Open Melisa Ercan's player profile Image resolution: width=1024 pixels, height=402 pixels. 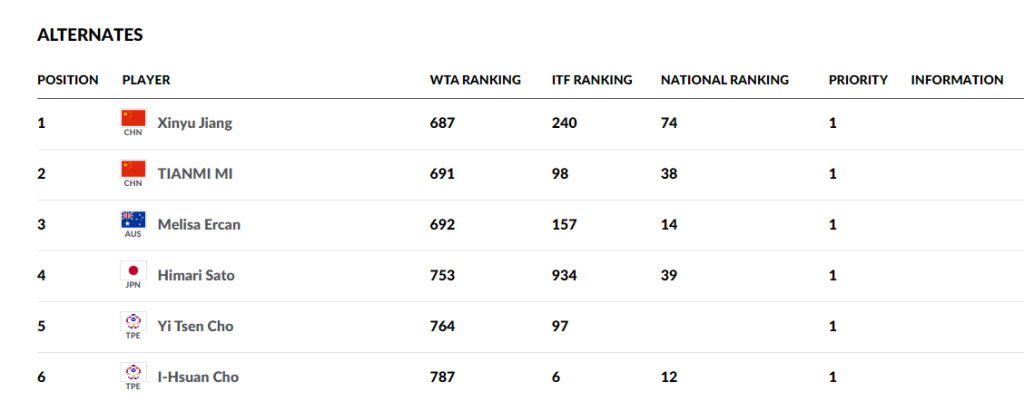(x=199, y=225)
